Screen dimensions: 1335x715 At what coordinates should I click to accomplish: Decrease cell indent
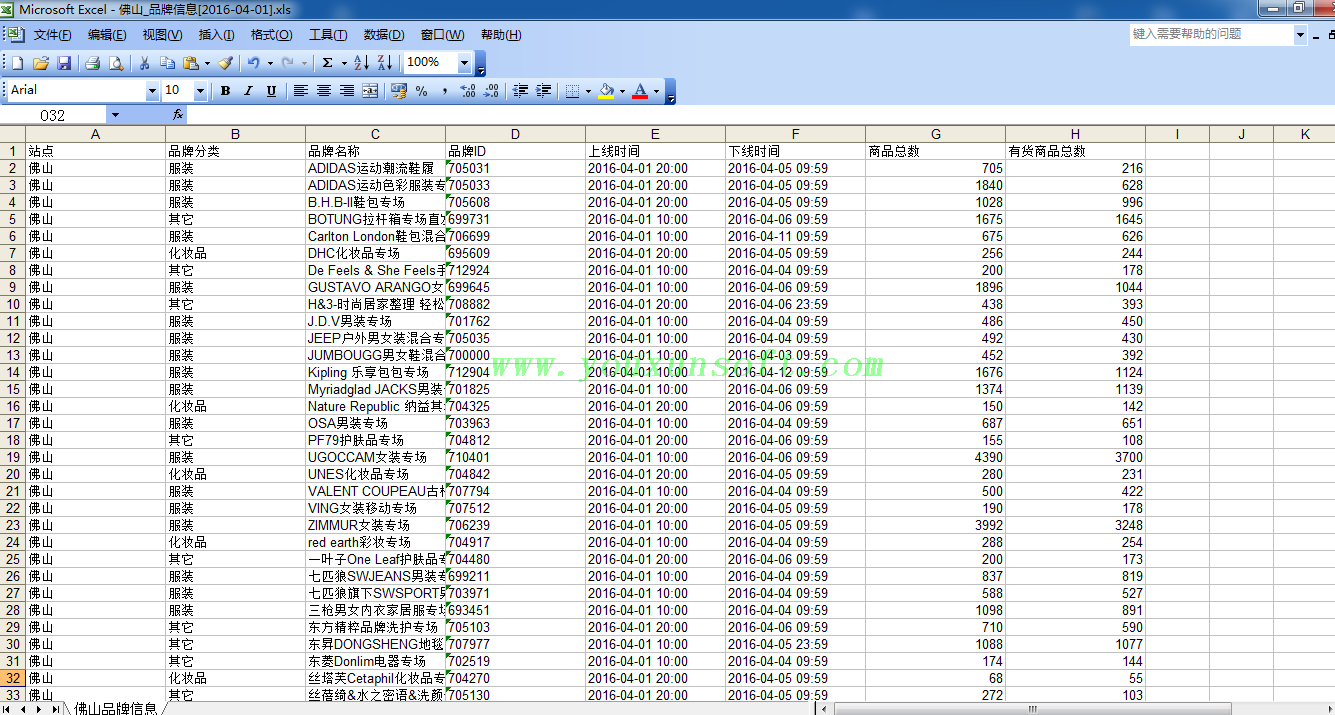520,91
